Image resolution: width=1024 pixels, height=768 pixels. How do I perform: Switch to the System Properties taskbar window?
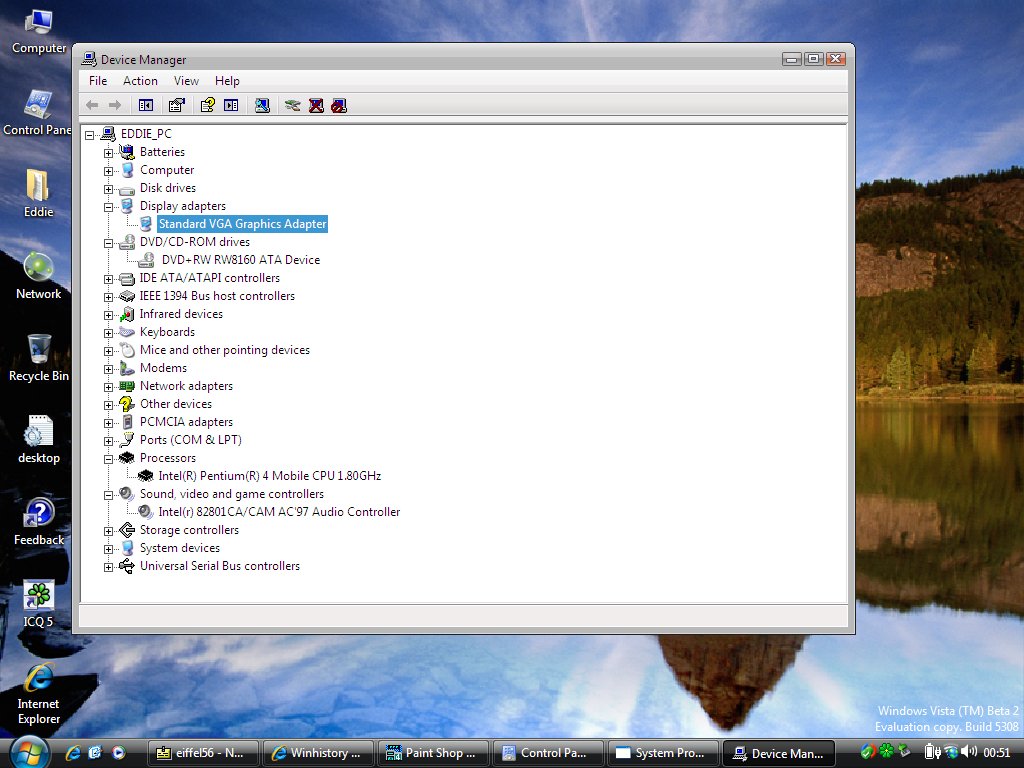point(663,752)
